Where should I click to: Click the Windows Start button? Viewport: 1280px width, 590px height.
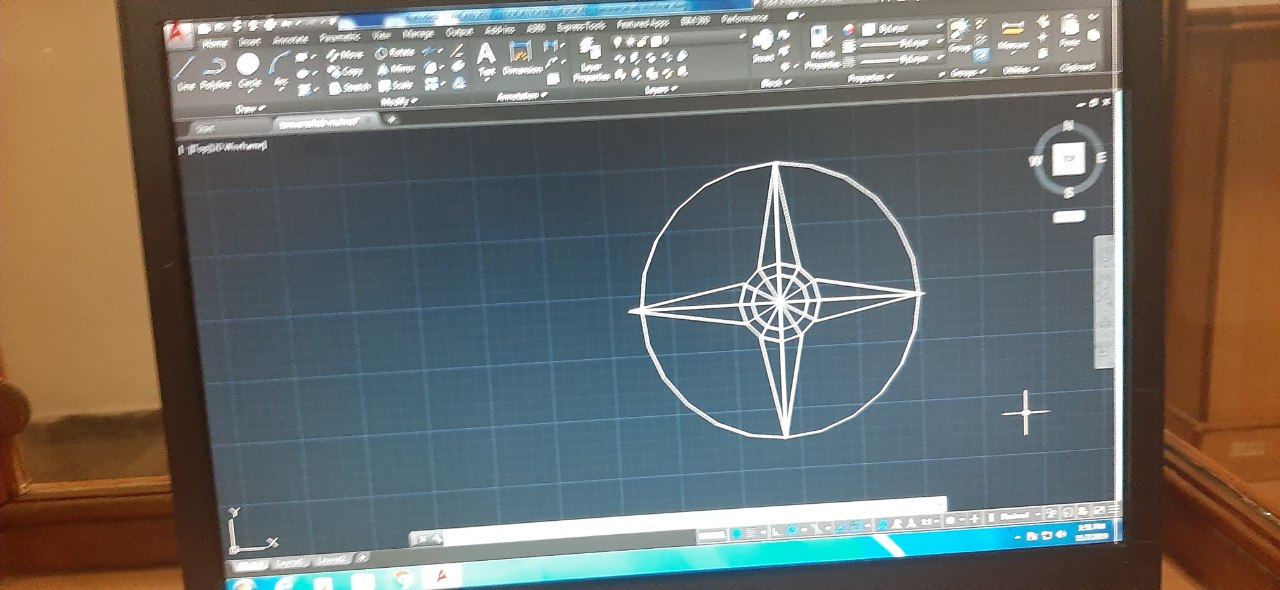243,584
